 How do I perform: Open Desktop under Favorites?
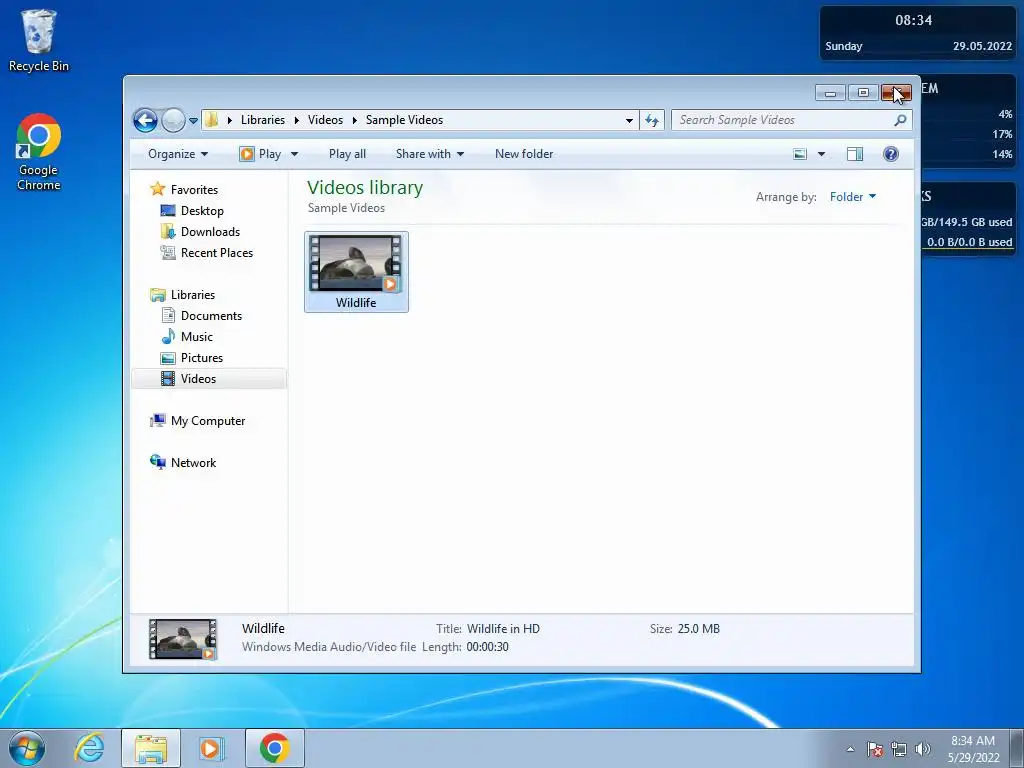point(202,211)
